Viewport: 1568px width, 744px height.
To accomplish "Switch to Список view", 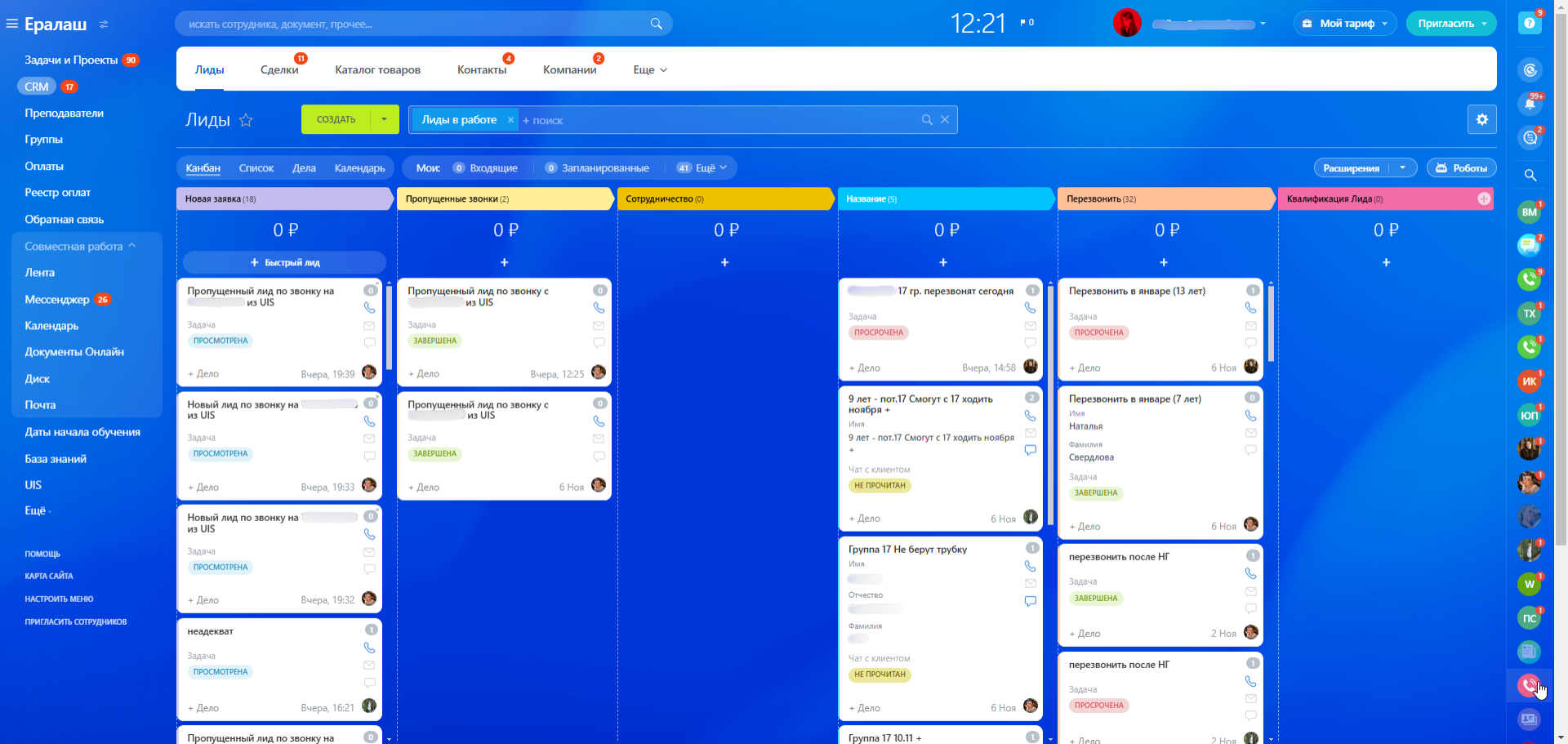I will click(256, 168).
